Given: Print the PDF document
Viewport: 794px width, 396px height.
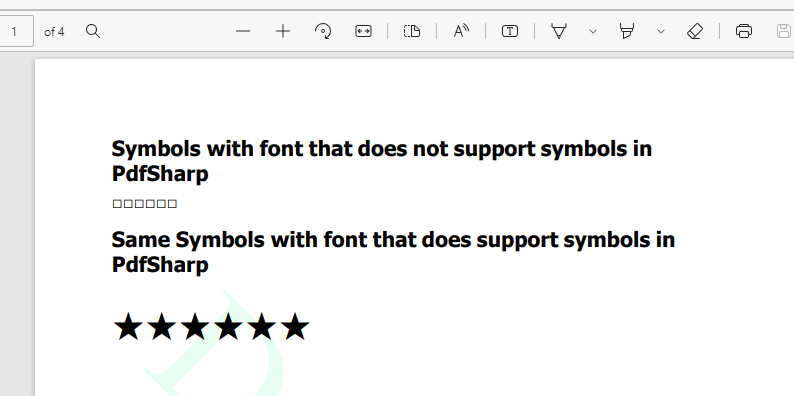Looking at the screenshot, I should (743, 31).
